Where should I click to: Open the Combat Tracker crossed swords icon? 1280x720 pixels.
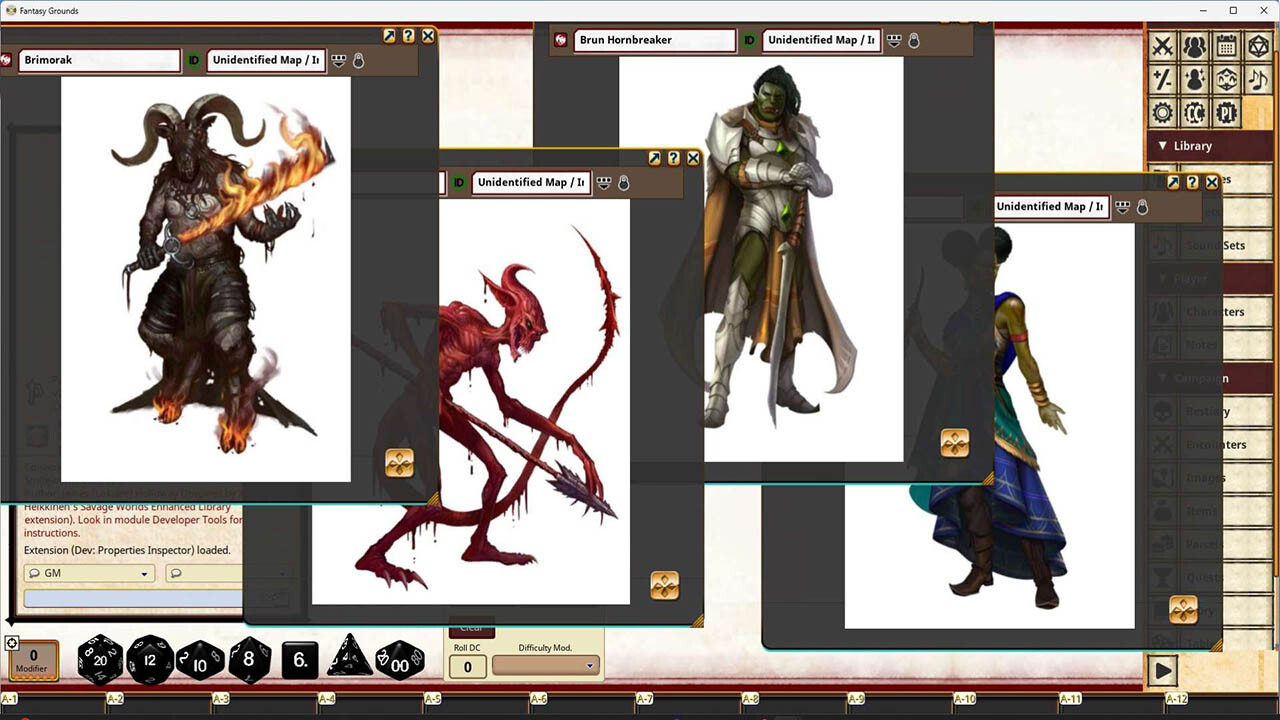(x=1163, y=46)
